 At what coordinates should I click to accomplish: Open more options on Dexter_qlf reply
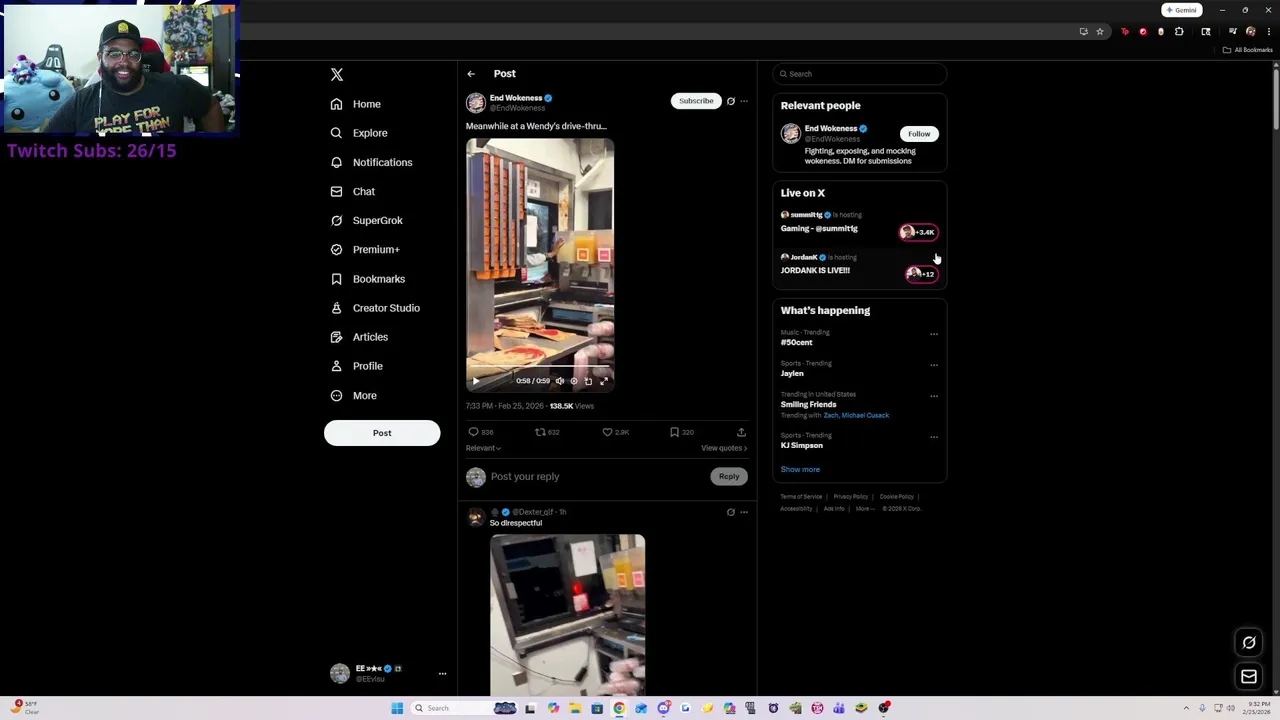744,512
